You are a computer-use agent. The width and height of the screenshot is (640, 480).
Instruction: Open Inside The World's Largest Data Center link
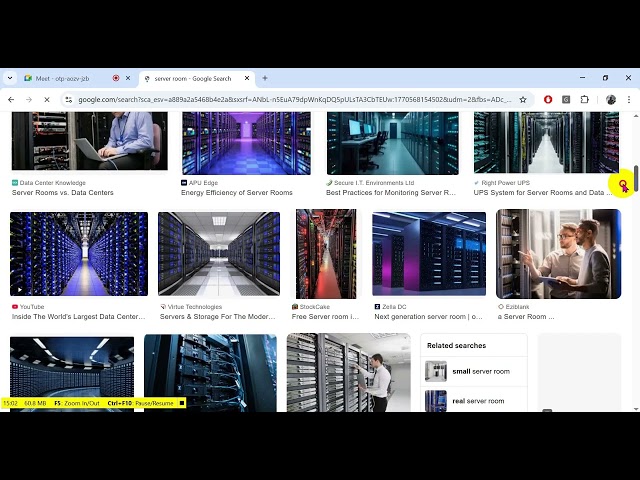(x=78, y=317)
